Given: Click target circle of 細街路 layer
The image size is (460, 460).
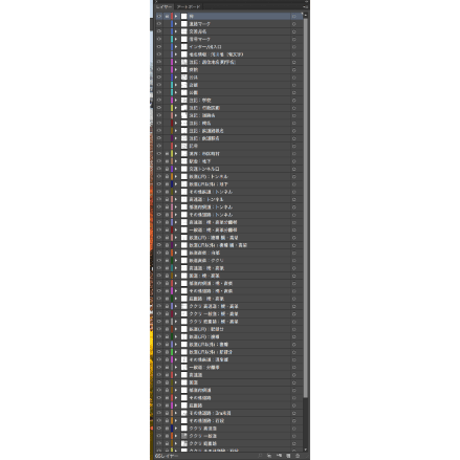Looking at the screenshot, I should coord(294,406).
